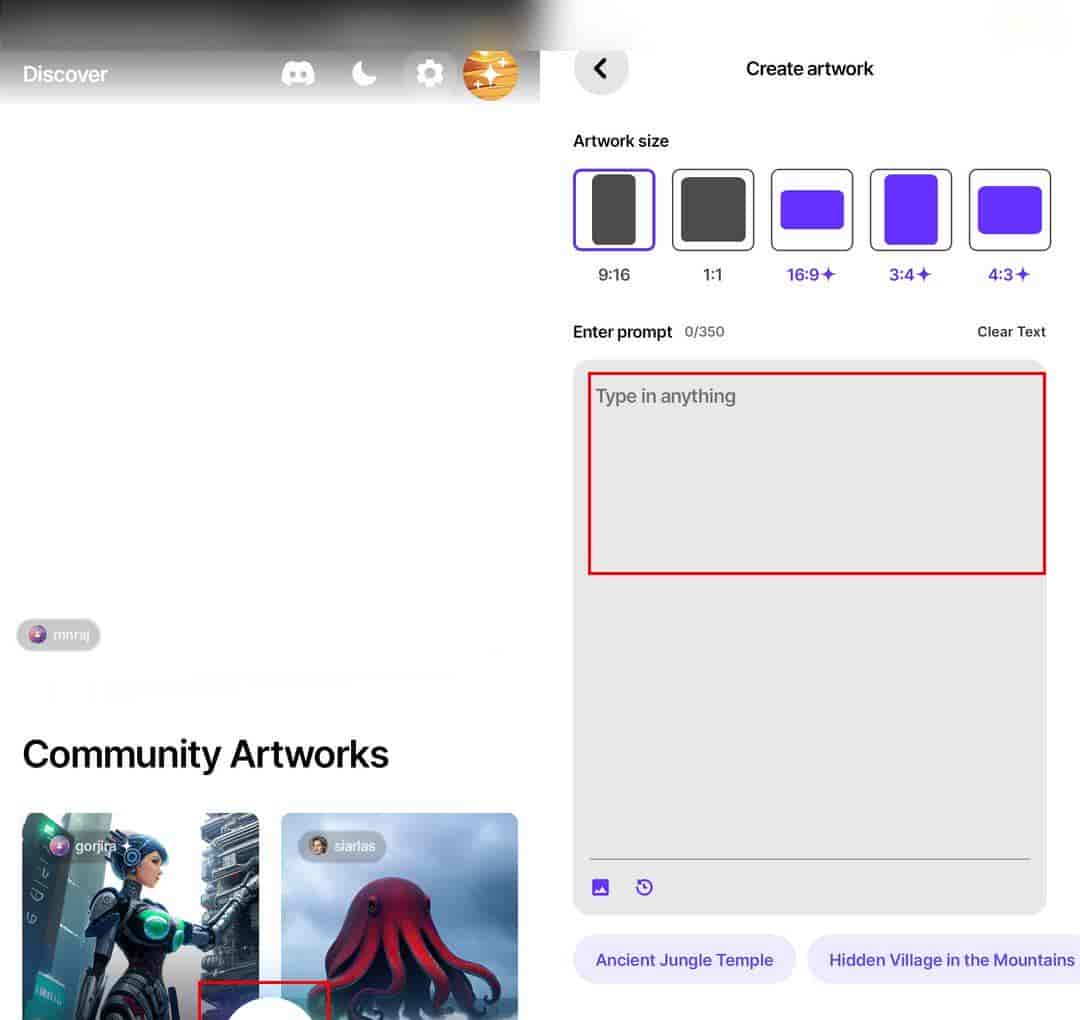This screenshot has width=1080, height=1020.
Task: Open settings gear icon
Action: [430, 73]
